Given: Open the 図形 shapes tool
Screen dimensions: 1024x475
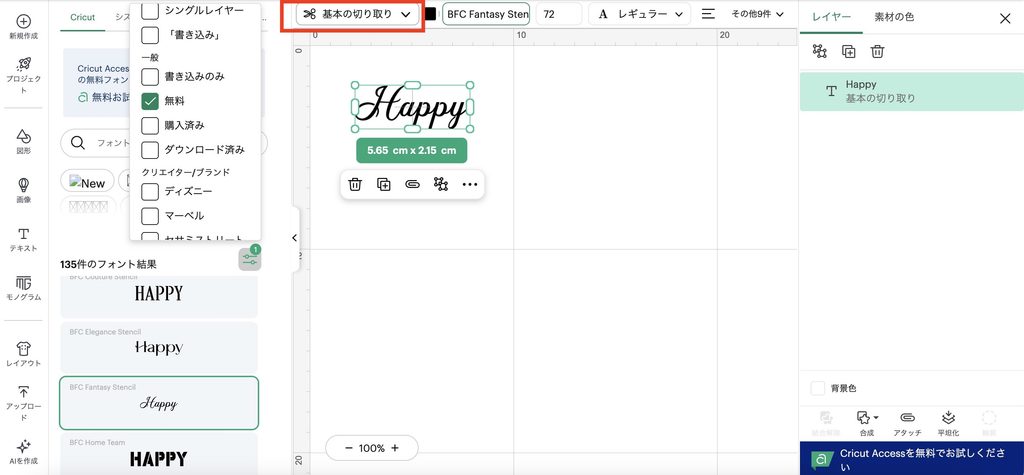Looking at the screenshot, I should [x=24, y=140].
